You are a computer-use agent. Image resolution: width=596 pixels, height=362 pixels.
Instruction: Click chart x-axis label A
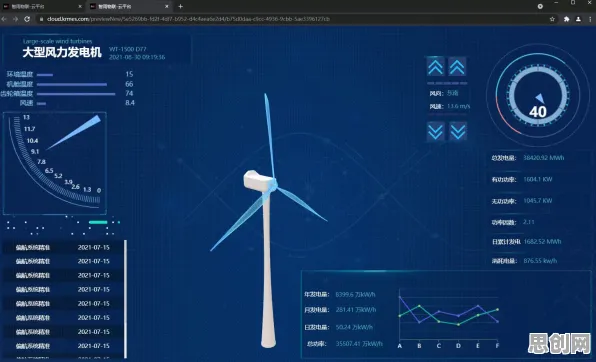399,346
